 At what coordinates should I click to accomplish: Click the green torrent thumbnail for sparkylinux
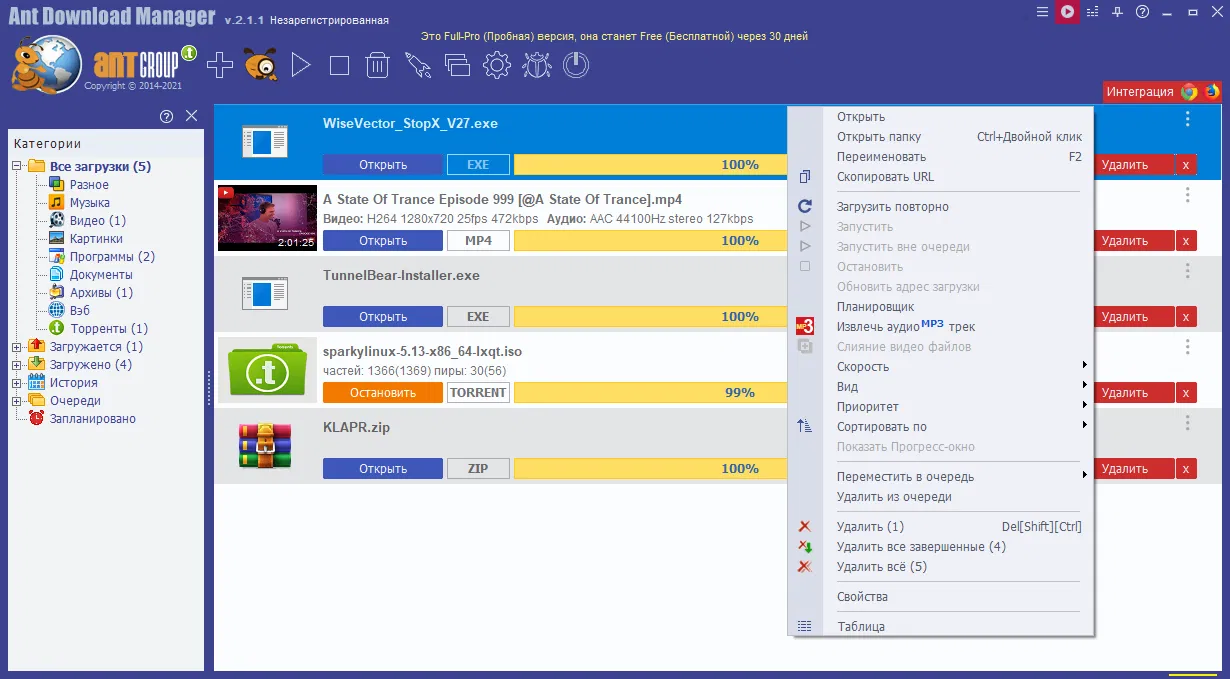tap(267, 370)
